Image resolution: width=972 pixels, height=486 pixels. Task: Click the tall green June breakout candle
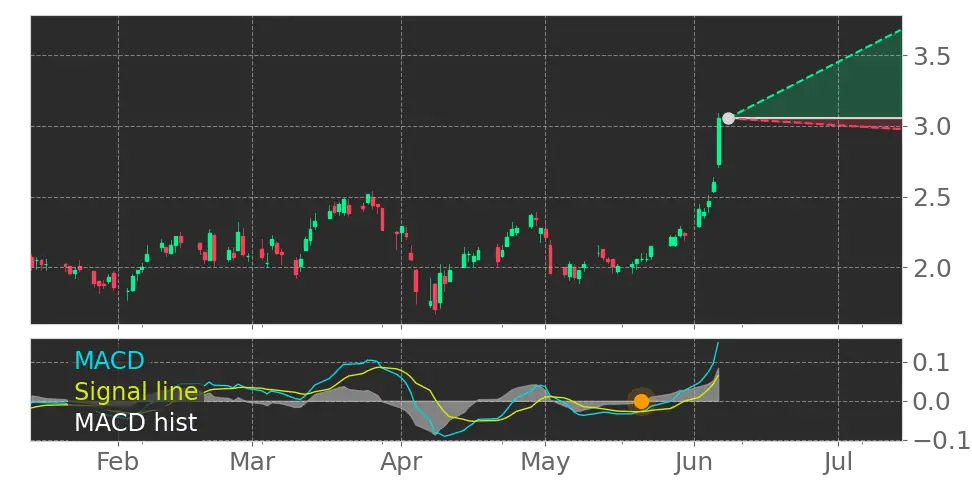(x=719, y=142)
